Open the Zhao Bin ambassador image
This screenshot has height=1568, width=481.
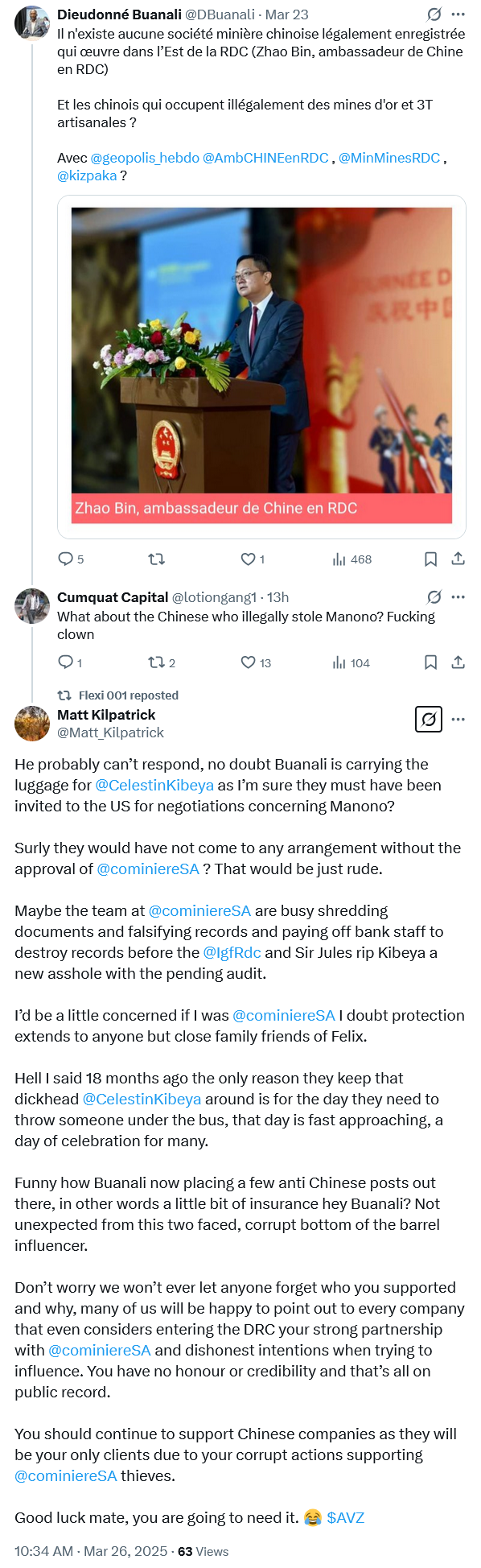[x=261, y=366]
